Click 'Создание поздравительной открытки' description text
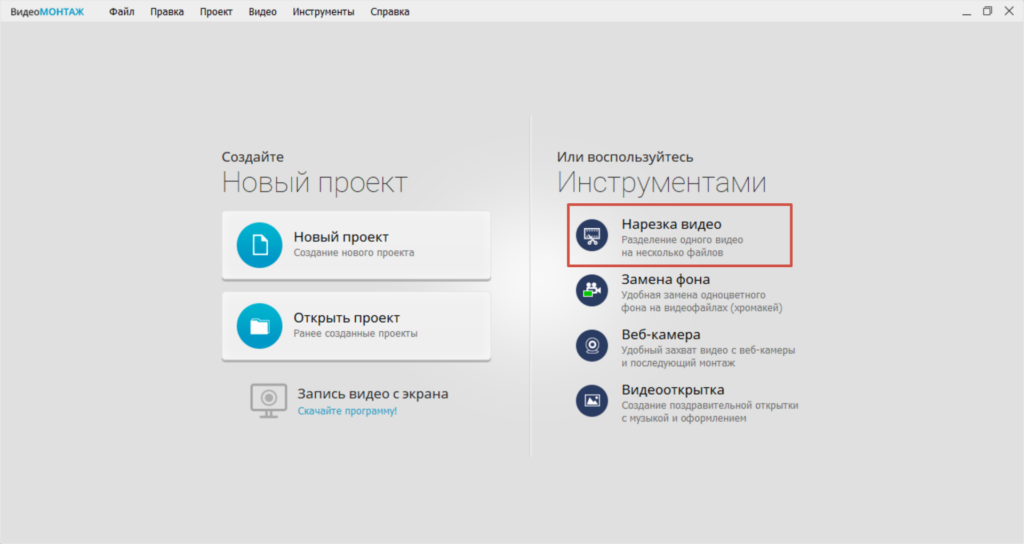 click(709, 406)
